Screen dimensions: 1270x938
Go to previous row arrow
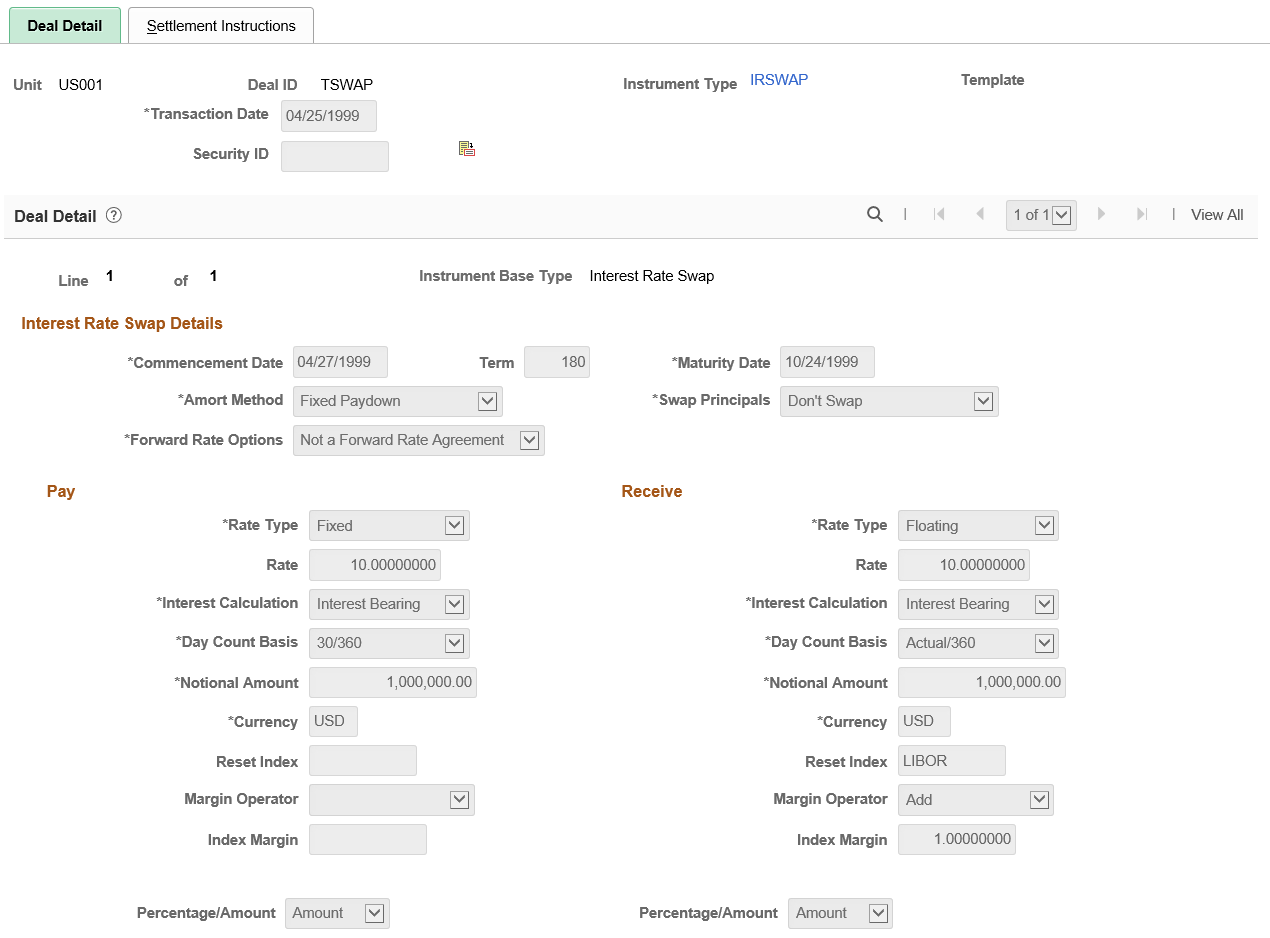[x=980, y=214]
